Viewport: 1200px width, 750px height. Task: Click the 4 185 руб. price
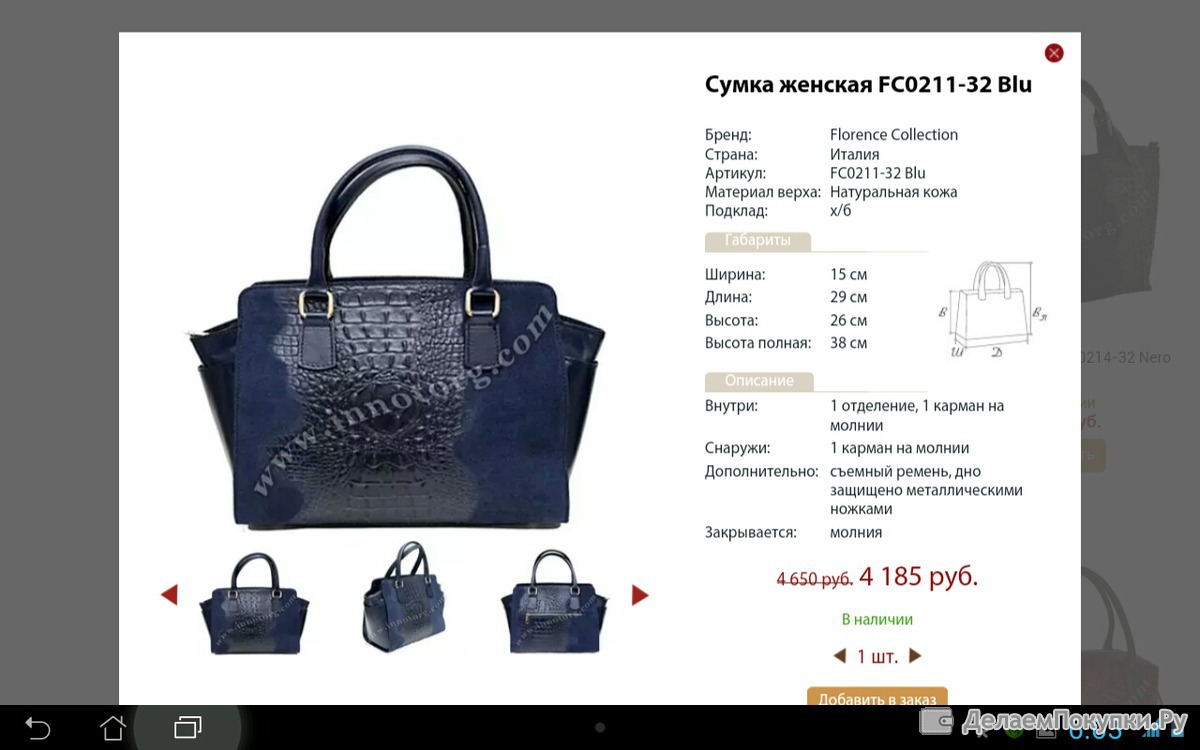pyautogui.click(x=918, y=577)
